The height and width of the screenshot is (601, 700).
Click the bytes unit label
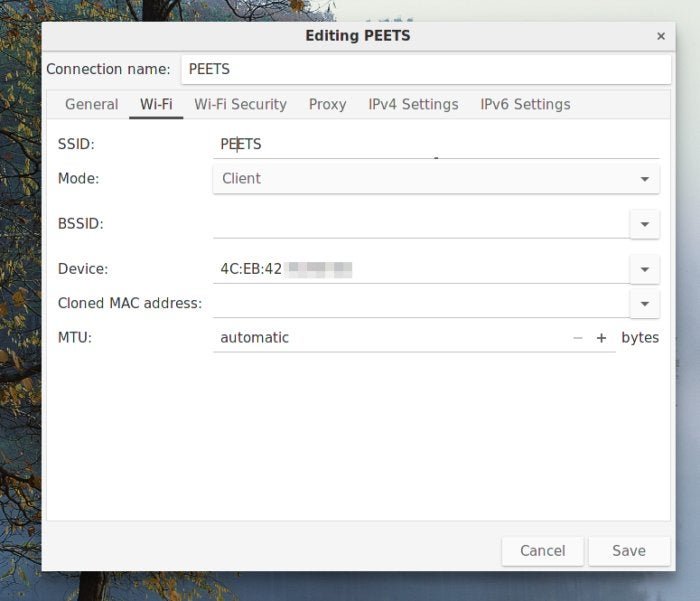(x=640, y=338)
